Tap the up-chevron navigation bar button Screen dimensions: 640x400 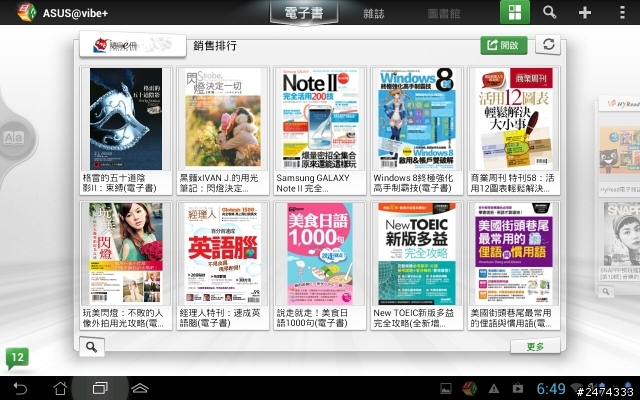pyautogui.click(x=140, y=388)
